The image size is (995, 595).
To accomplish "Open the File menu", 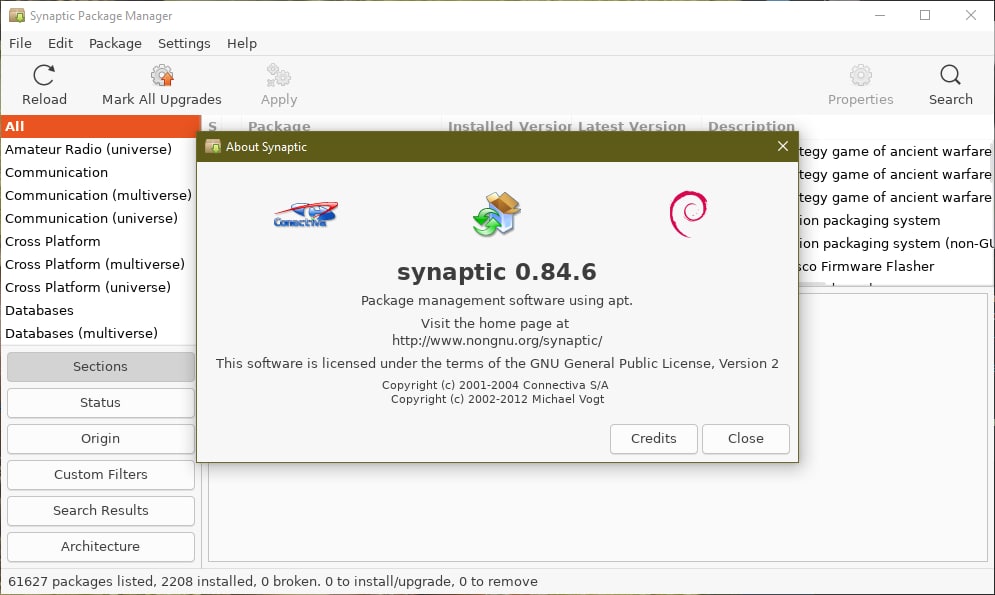I will pyautogui.click(x=20, y=43).
